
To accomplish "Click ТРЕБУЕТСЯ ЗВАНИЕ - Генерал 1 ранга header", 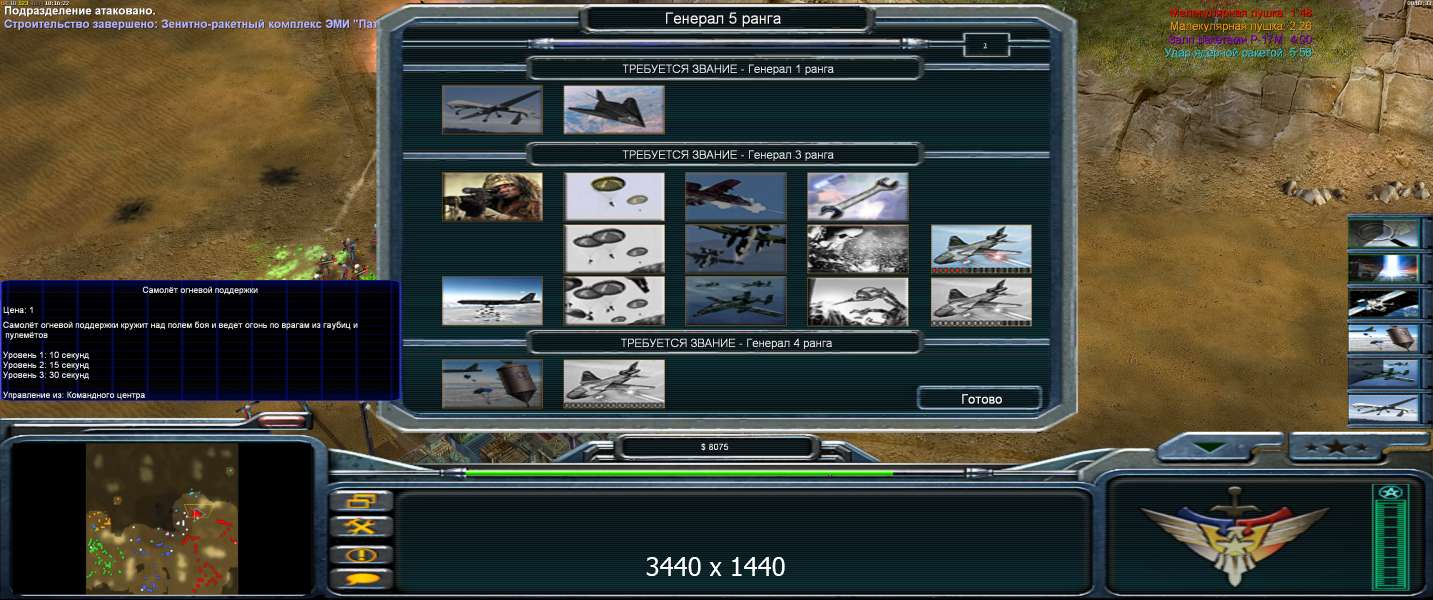I will point(727,69).
